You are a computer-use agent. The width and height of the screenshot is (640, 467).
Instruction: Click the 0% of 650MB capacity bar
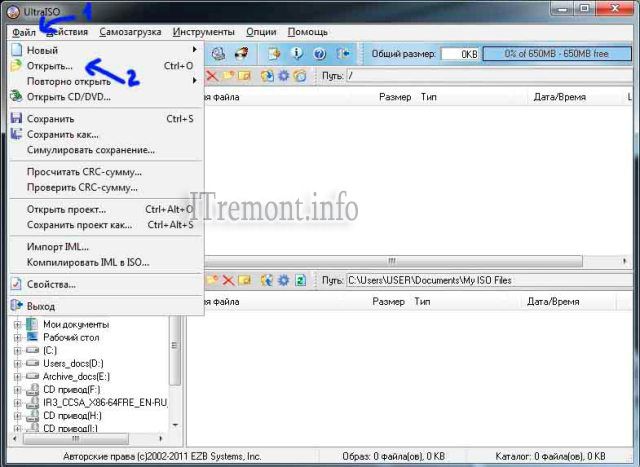point(557,54)
